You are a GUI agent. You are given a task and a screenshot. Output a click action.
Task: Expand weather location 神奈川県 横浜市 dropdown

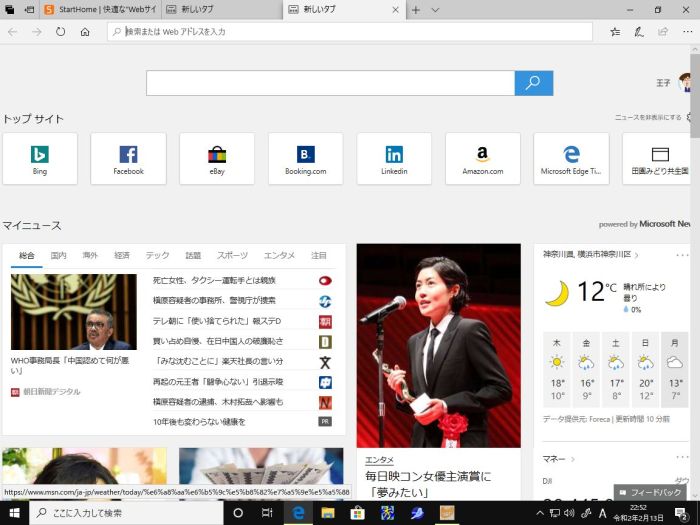(x=637, y=255)
